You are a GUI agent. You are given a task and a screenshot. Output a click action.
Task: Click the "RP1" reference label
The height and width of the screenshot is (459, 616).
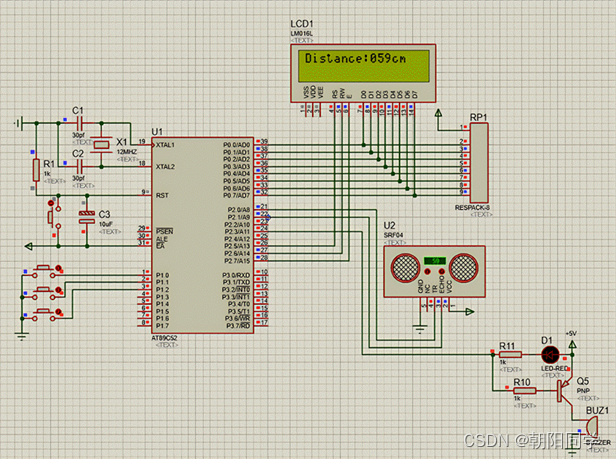point(478,117)
